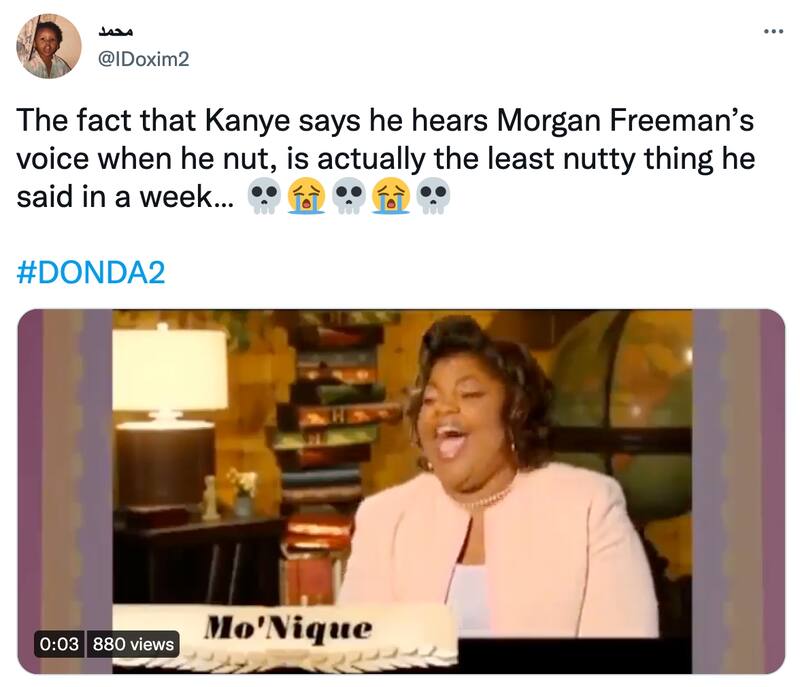Click the second crying face emoji
This screenshot has height=687, width=800.
[x=389, y=196]
